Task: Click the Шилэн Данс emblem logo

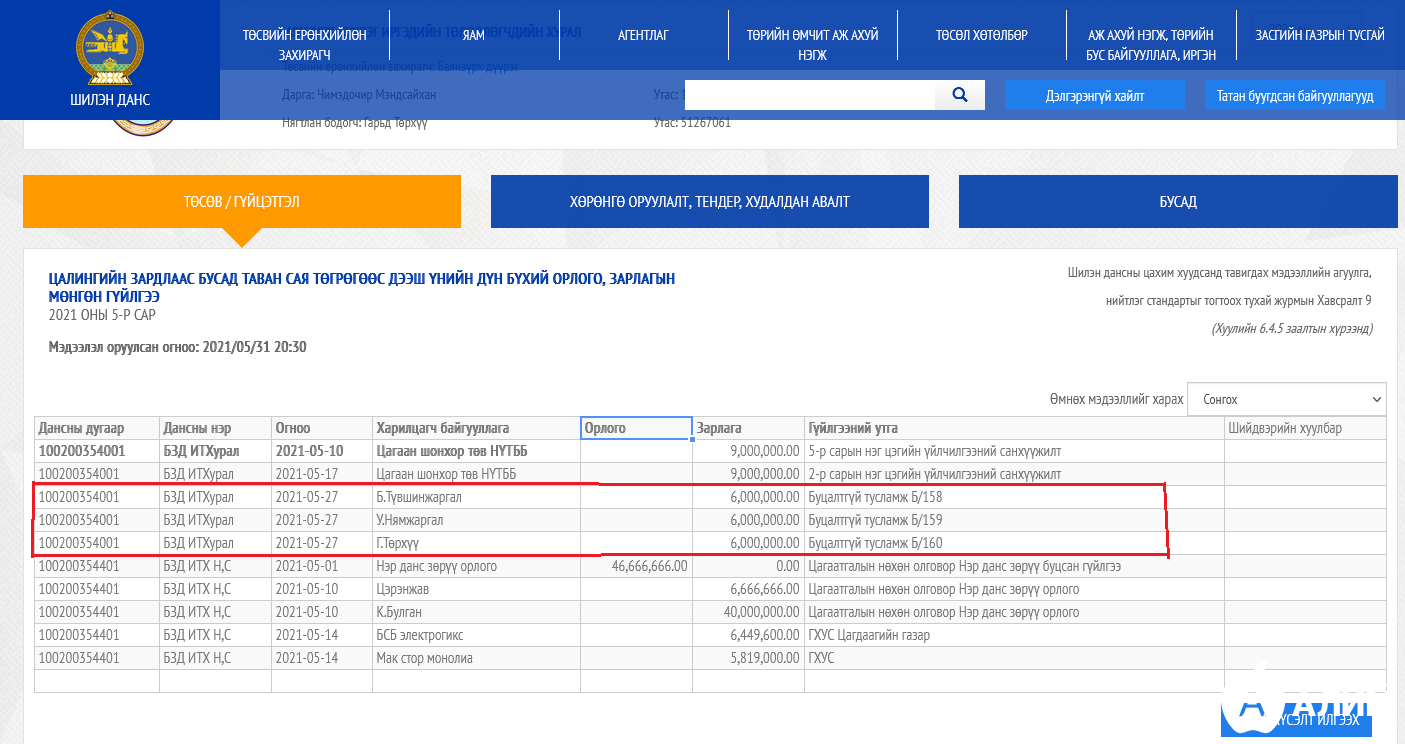Action: tap(110, 47)
